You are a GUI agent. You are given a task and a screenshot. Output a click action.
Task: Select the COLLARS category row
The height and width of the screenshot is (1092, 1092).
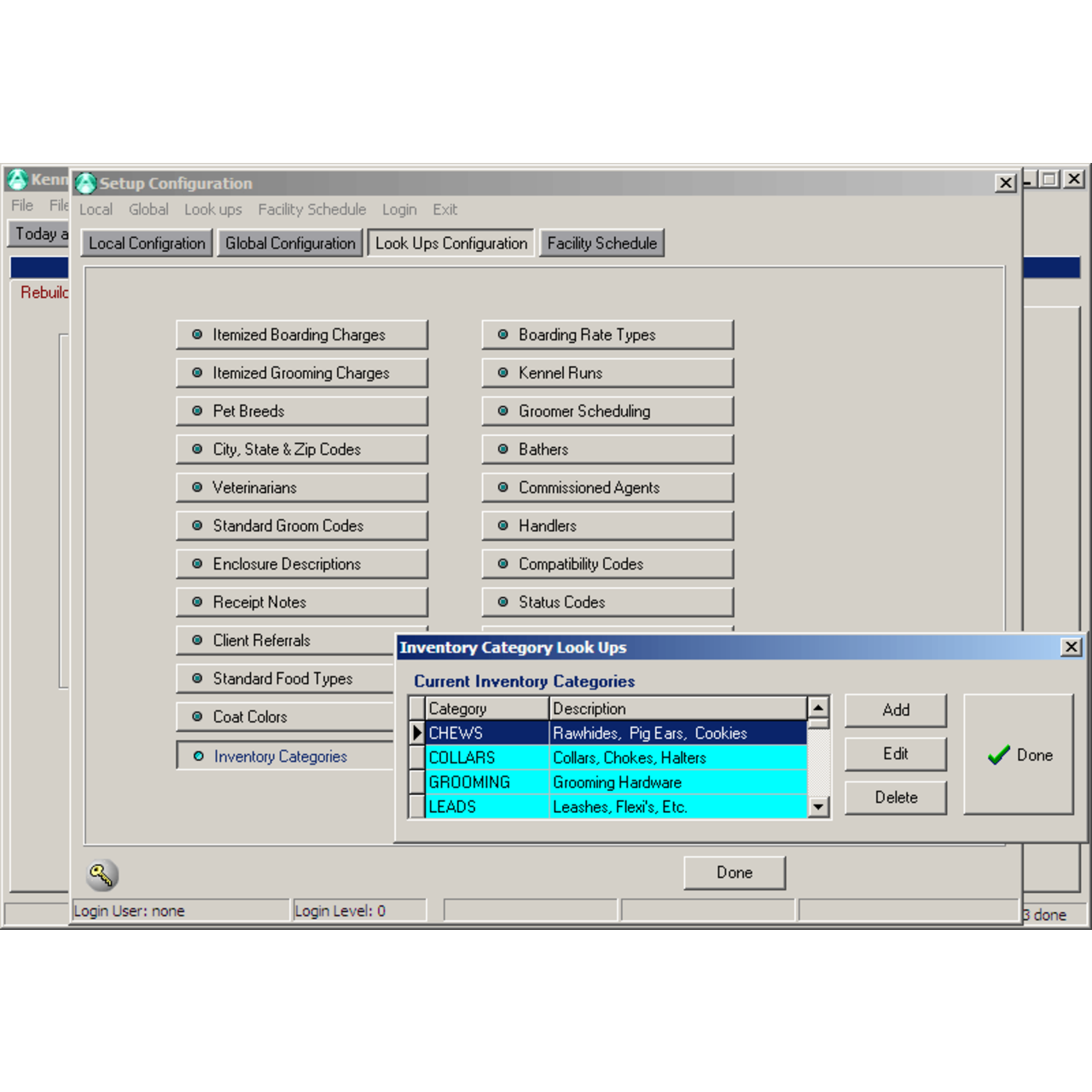tap(486, 758)
